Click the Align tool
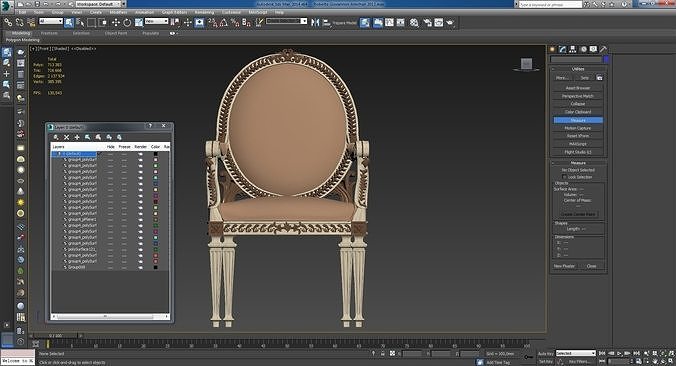This screenshot has height=366, width=676. point(327,22)
